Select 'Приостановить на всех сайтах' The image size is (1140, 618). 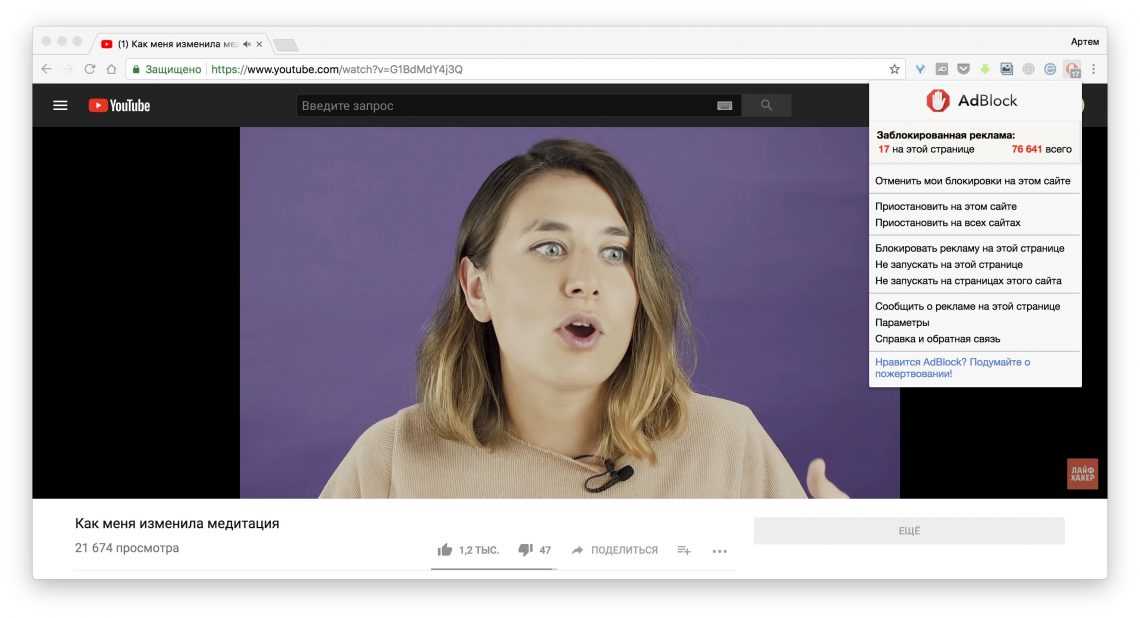947,223
